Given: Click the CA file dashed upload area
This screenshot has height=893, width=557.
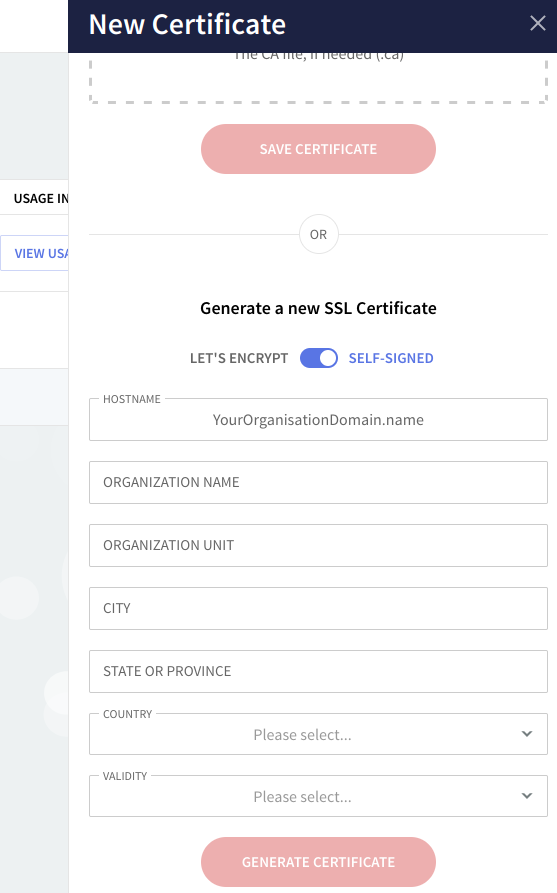Looking at the screenshot, I should click(318, 78).
